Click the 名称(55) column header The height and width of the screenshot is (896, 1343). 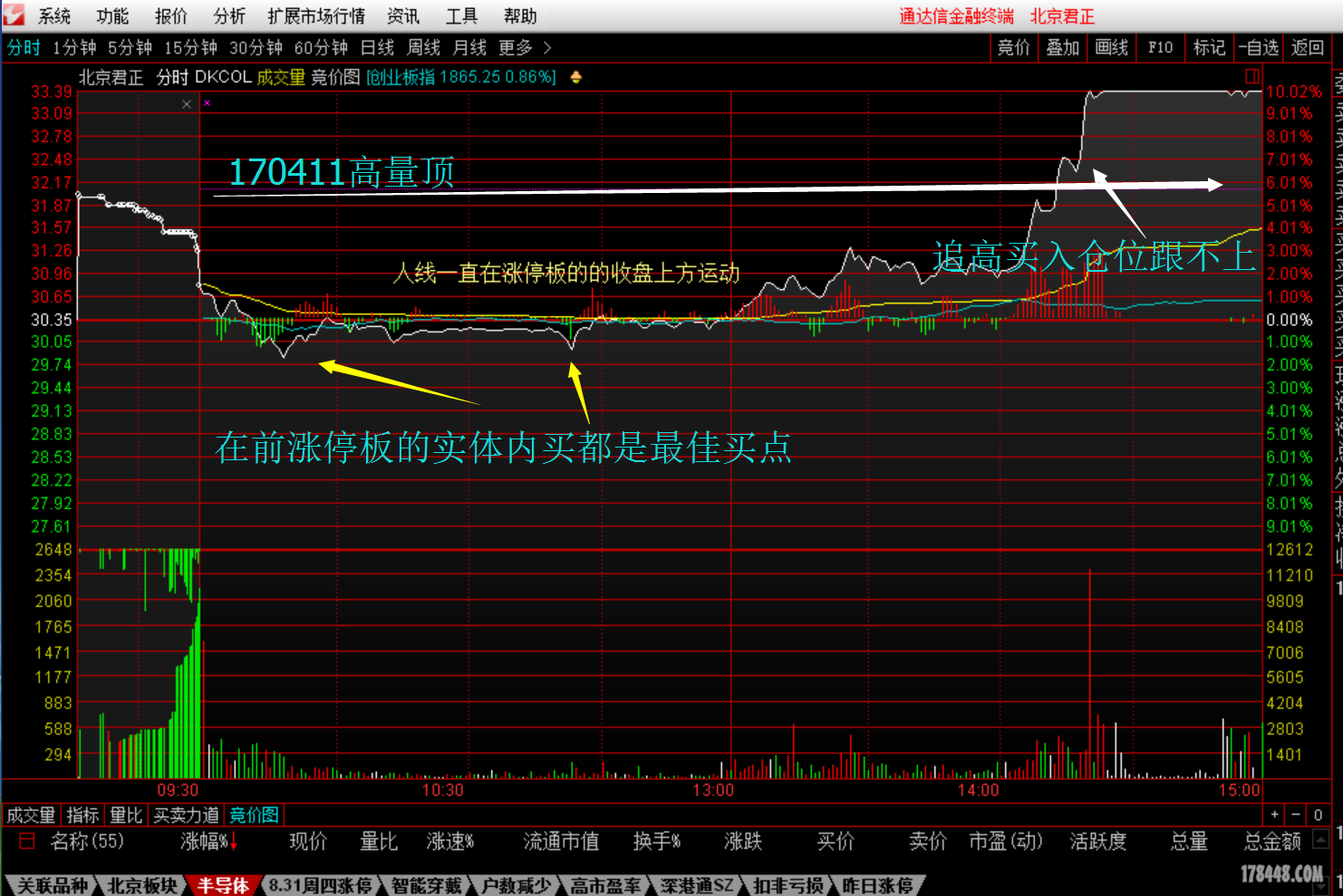click(x=87, y=842)
